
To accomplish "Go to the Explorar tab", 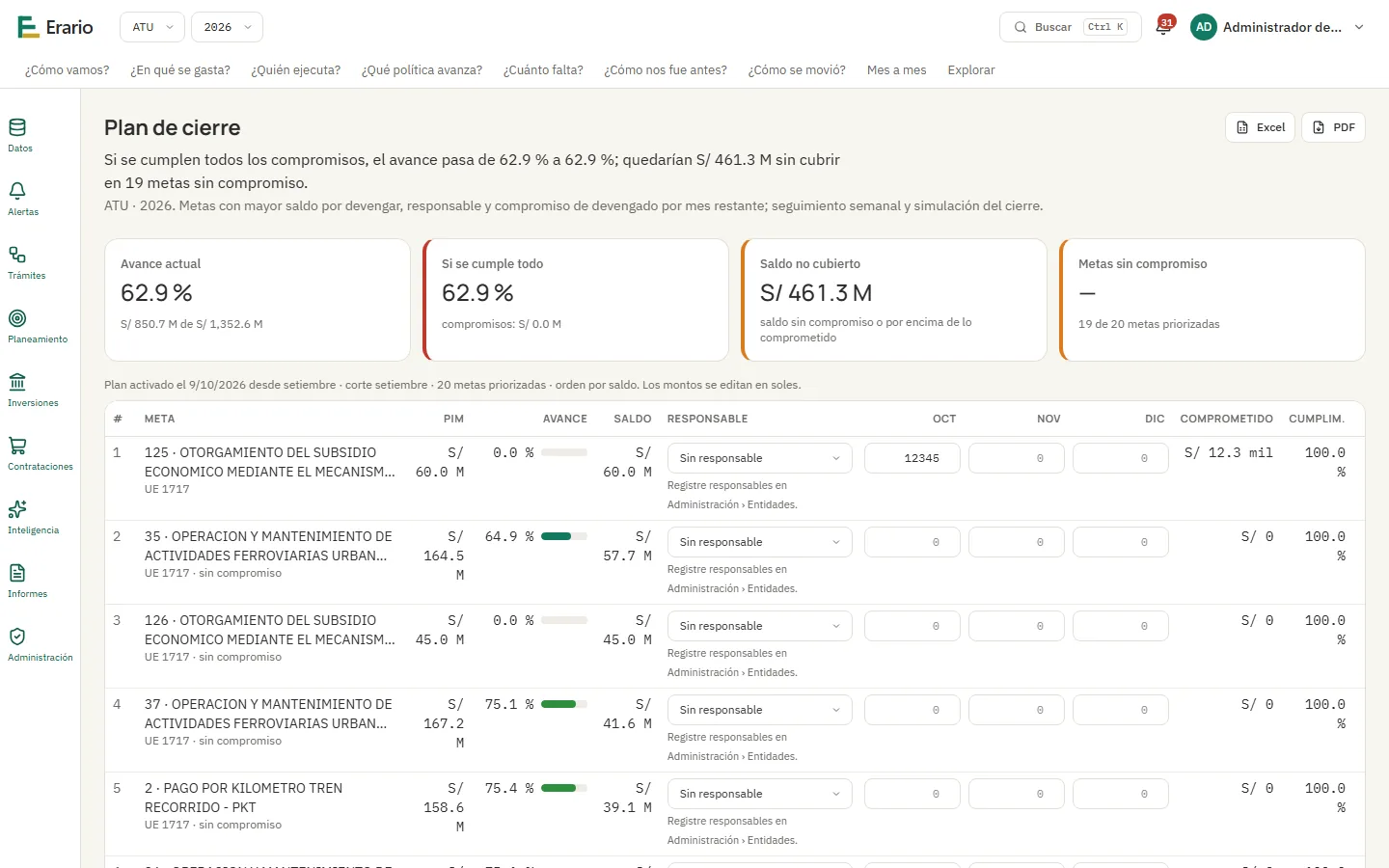I will [x=971, y=70].
